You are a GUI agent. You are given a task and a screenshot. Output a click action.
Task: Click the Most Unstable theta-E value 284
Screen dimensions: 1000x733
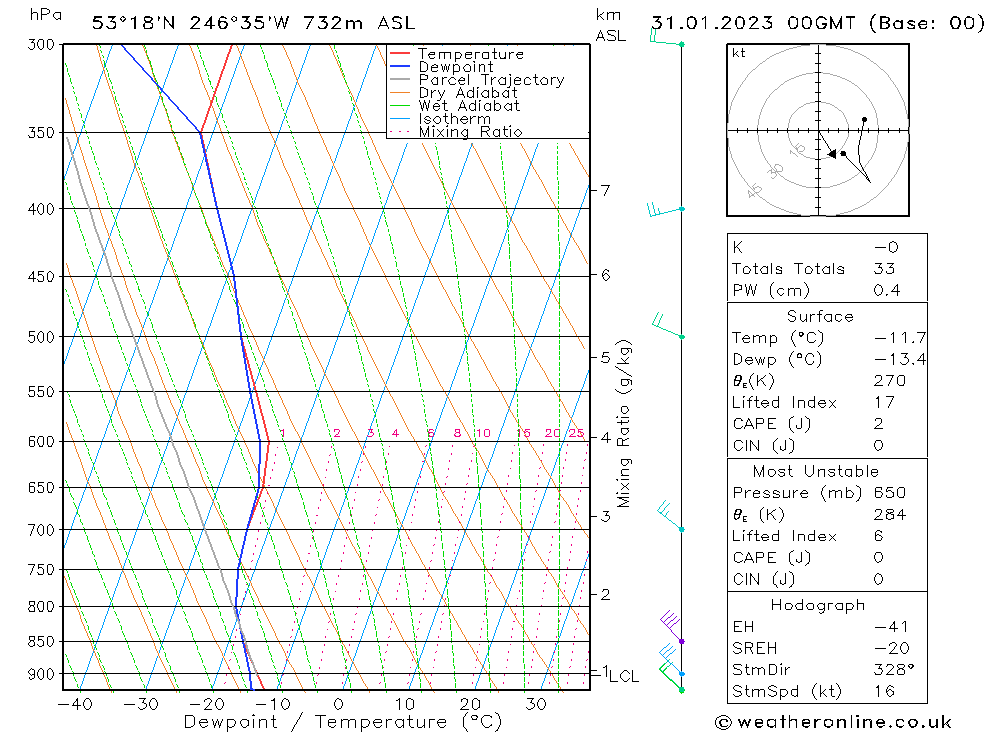click(889, 515)
